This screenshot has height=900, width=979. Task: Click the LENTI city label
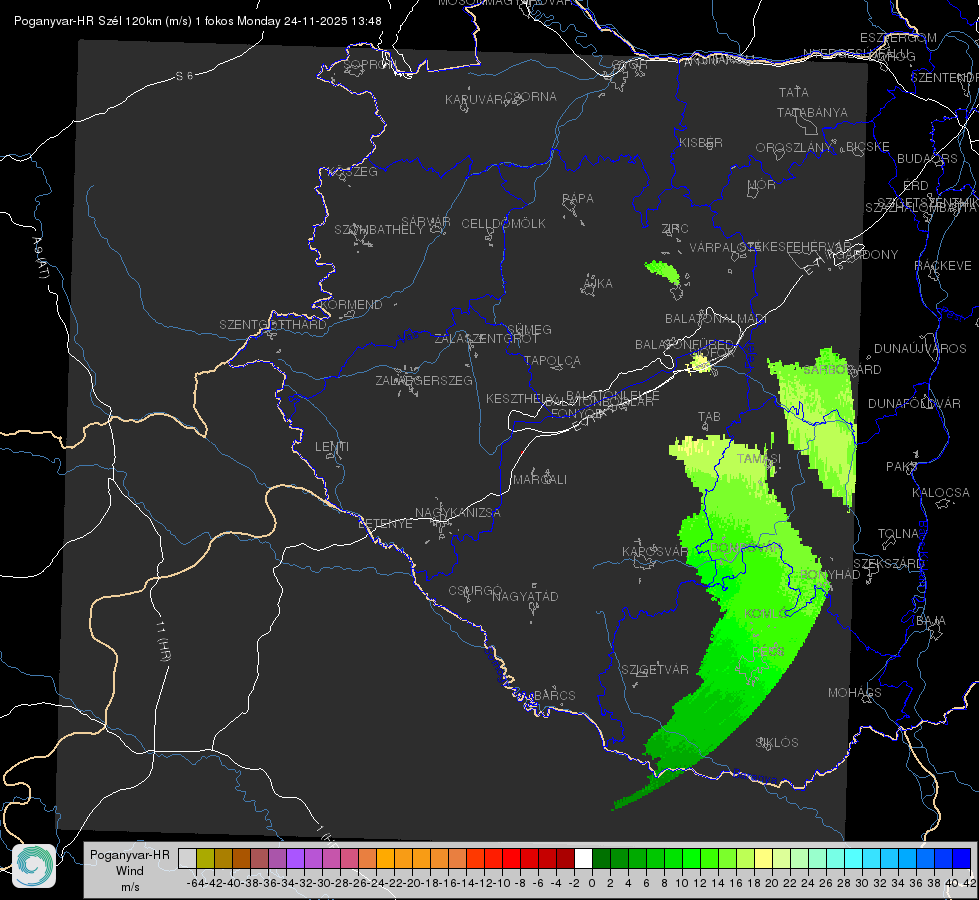(332, 447)
